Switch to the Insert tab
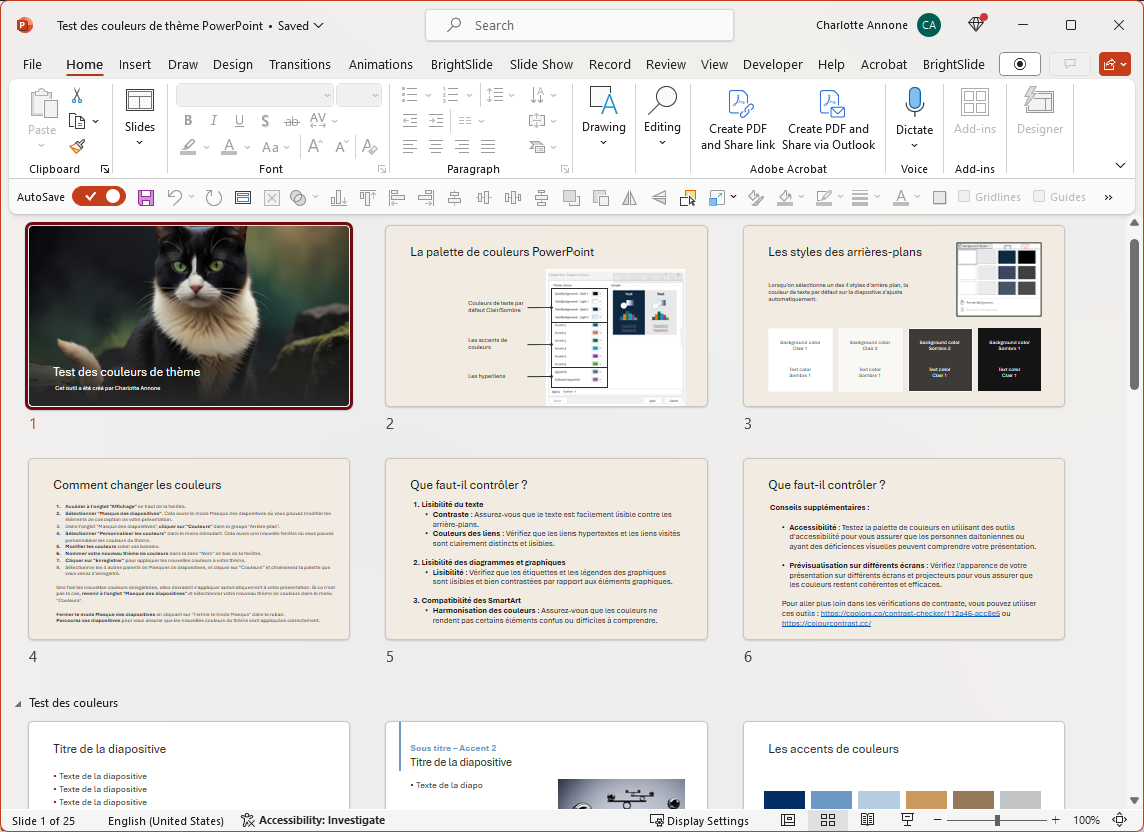 click(135, 64)
